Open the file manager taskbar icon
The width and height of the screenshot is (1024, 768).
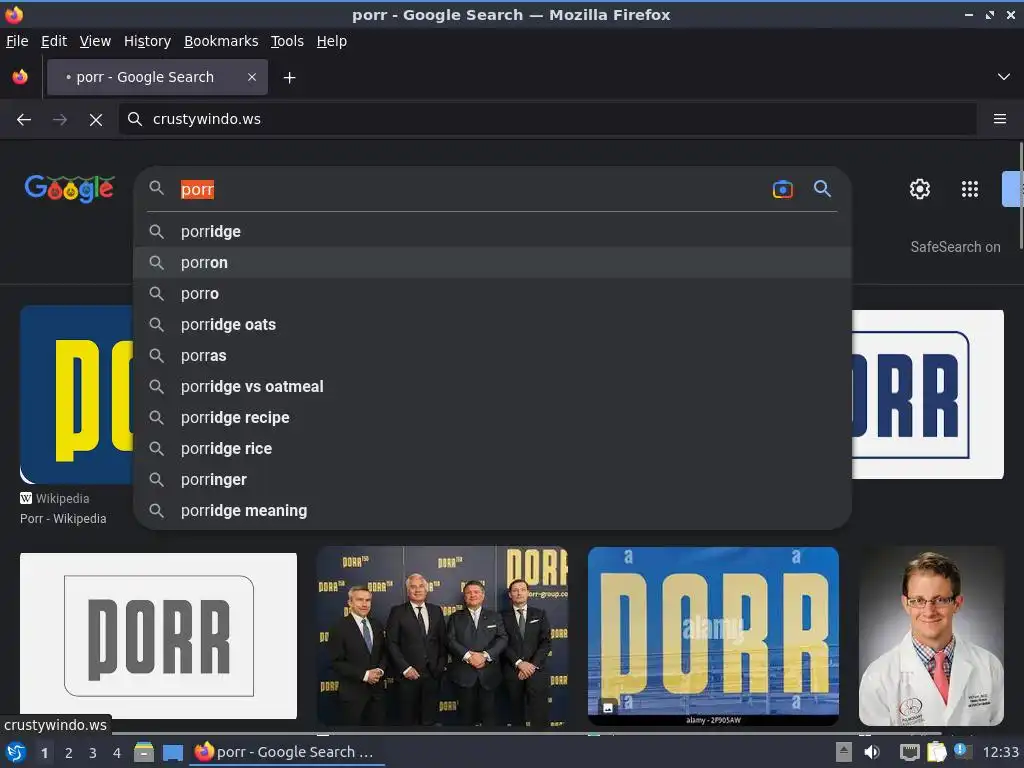144,752
